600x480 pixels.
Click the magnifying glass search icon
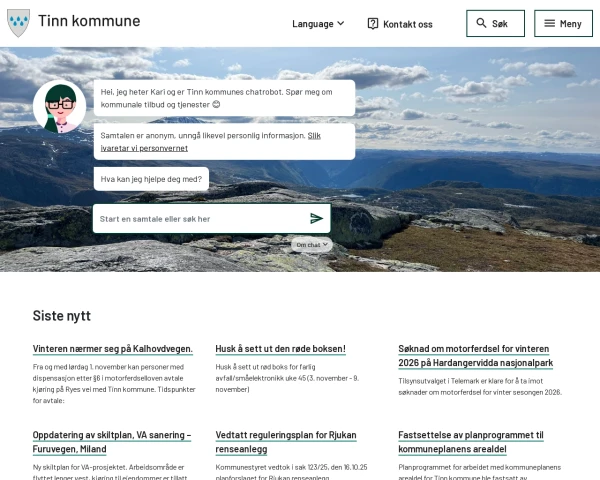coord(481,23)
